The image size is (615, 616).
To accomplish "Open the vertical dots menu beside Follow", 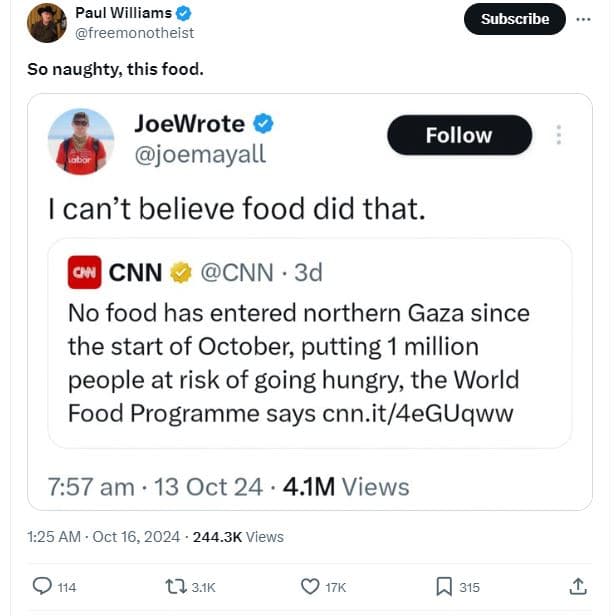I will (x=559, y=135).
